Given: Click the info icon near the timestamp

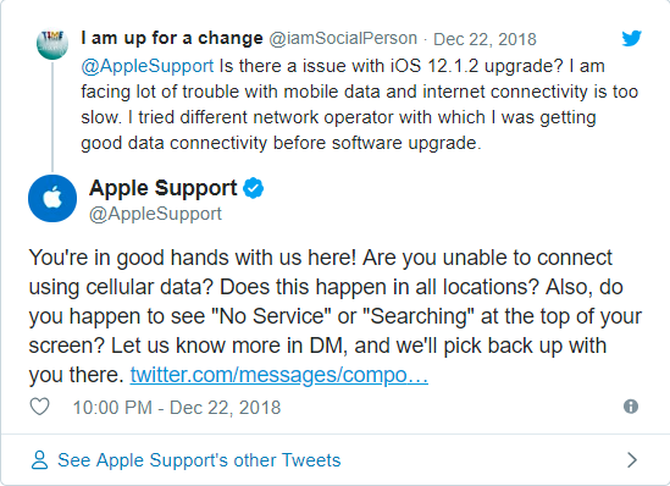Looking at the screenshot, I should [631, 406].
